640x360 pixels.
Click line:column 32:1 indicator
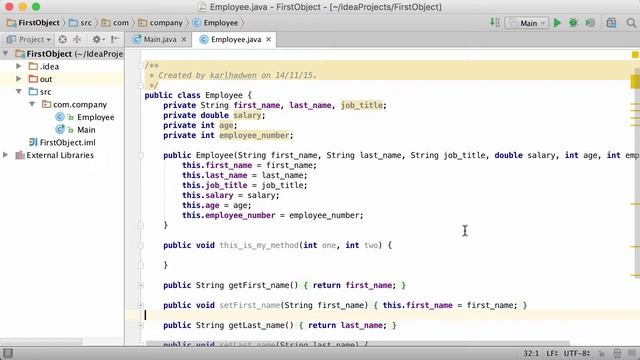pos(531,353)
